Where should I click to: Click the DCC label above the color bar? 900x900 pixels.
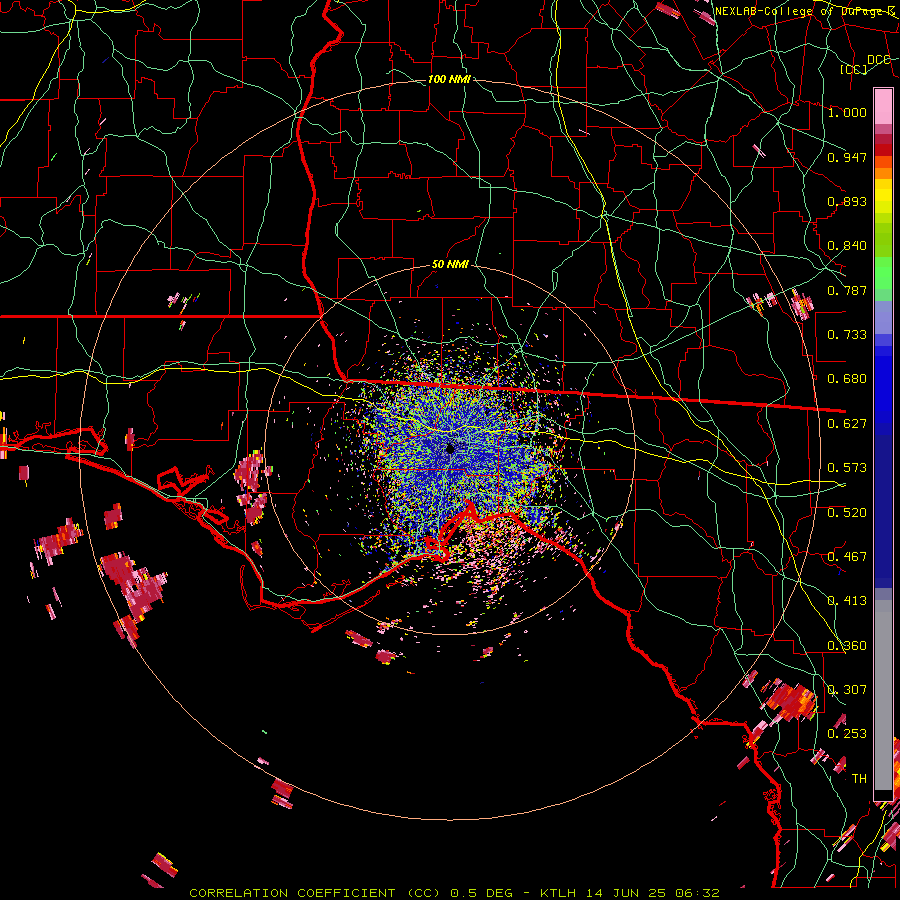click(878, 60)
